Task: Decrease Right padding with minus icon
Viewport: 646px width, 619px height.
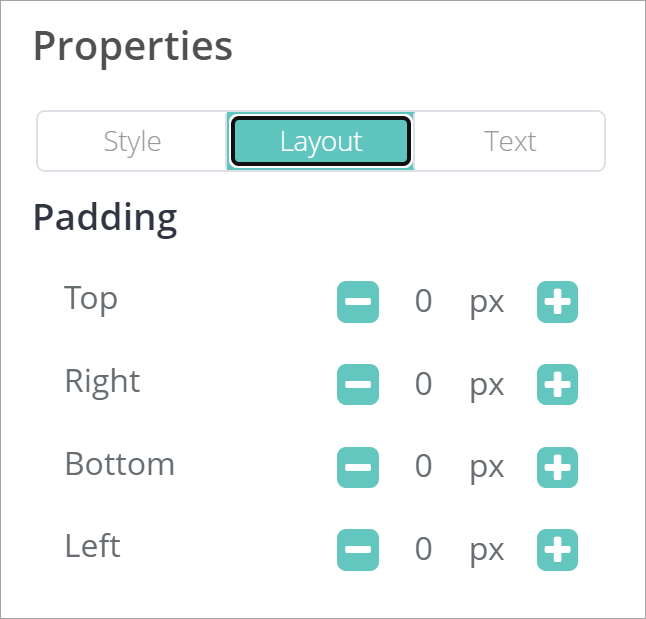Action: (358, 384)
